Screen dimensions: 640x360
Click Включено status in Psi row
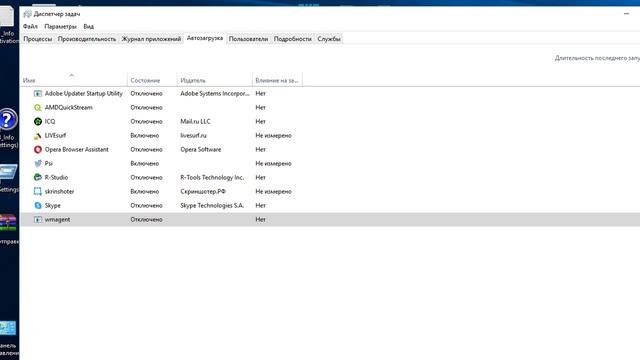[144, 163]
